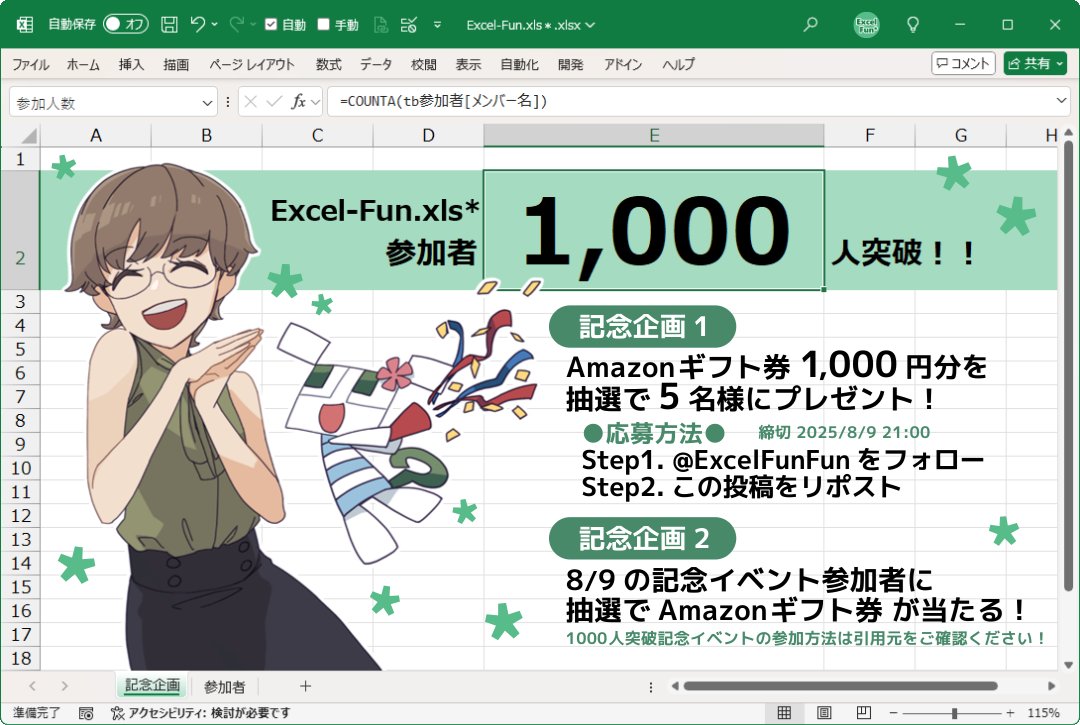Select the cell showing 1,000

[654, 229]
